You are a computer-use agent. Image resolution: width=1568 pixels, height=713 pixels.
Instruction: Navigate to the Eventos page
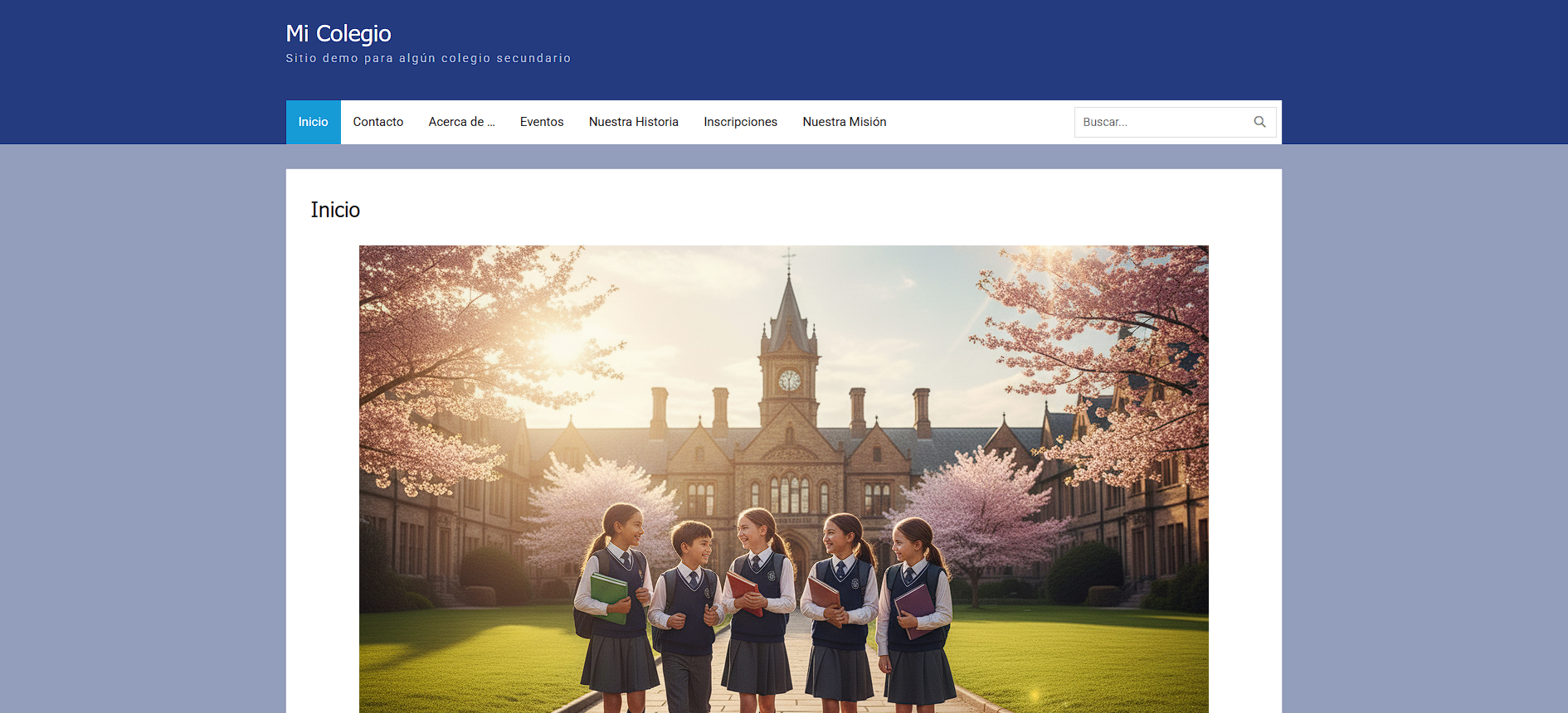(x=542, y=122)
